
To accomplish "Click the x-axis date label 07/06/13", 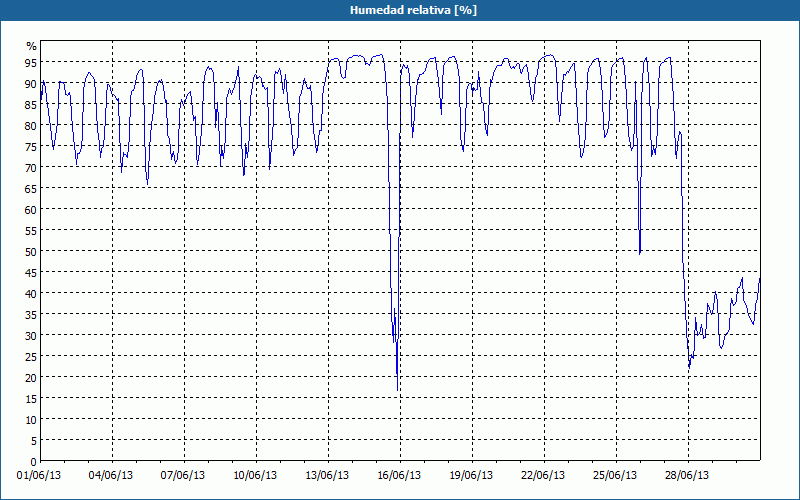I will pyautogui.click(x=183, y=476).
